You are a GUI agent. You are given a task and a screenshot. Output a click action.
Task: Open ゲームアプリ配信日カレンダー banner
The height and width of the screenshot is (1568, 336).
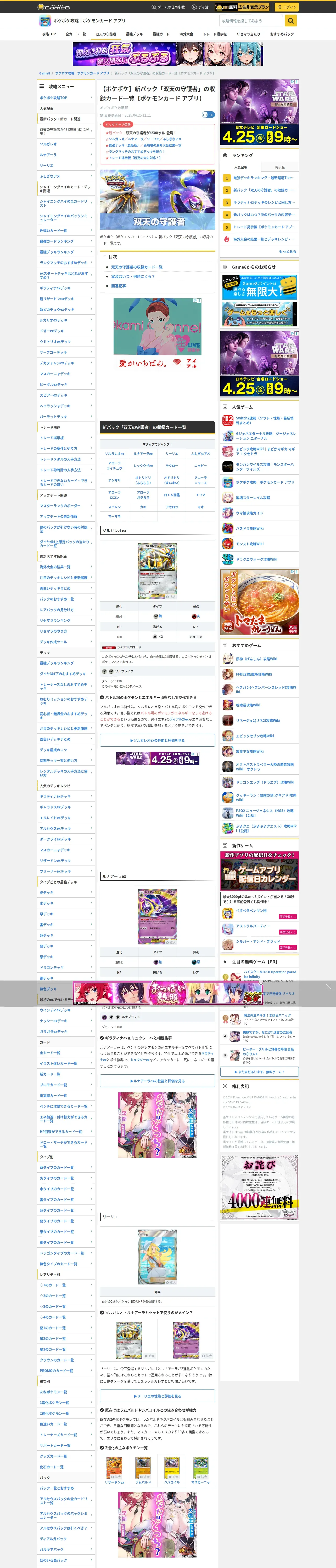point(260,871)
